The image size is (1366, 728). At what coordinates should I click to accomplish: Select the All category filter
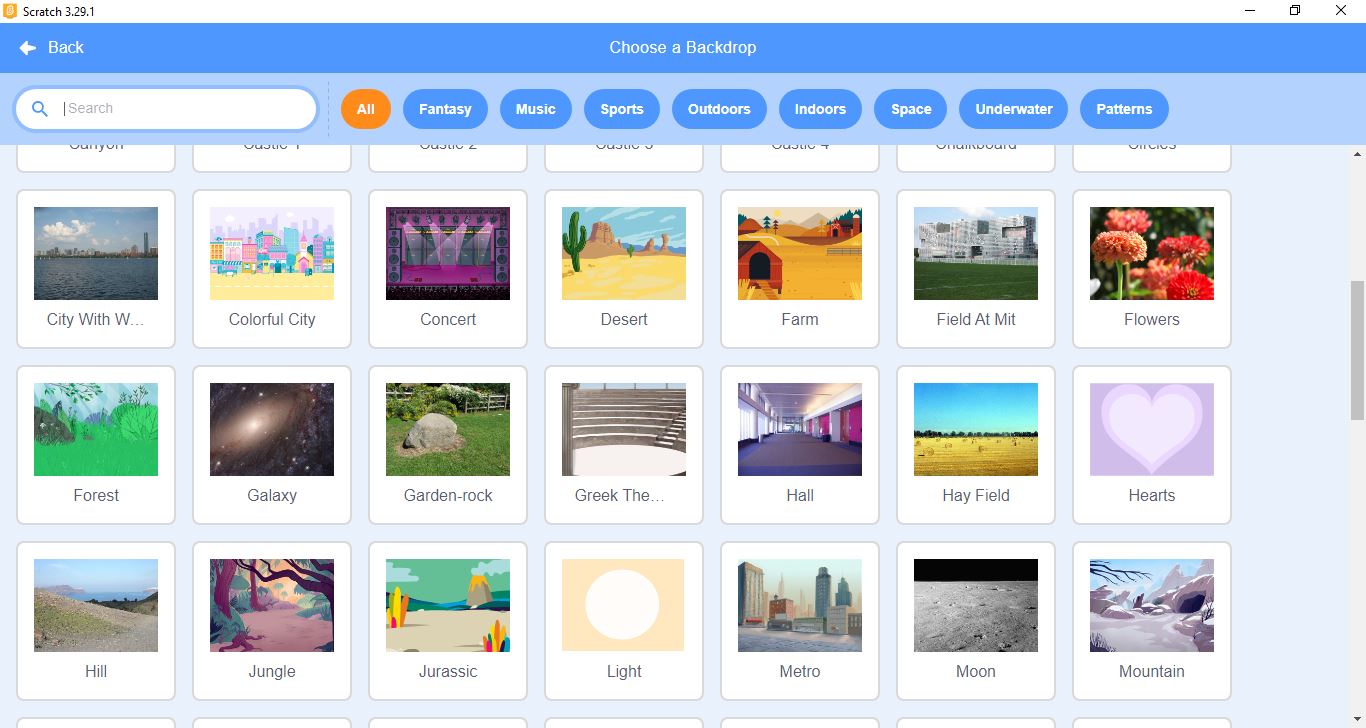click(x=366, y=109)
